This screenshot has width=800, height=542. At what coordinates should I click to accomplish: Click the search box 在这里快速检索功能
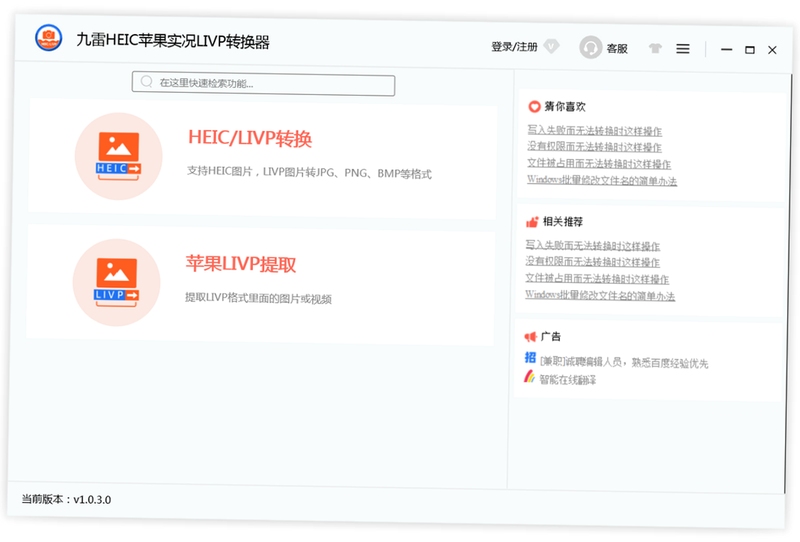click(x=263, y=84)
